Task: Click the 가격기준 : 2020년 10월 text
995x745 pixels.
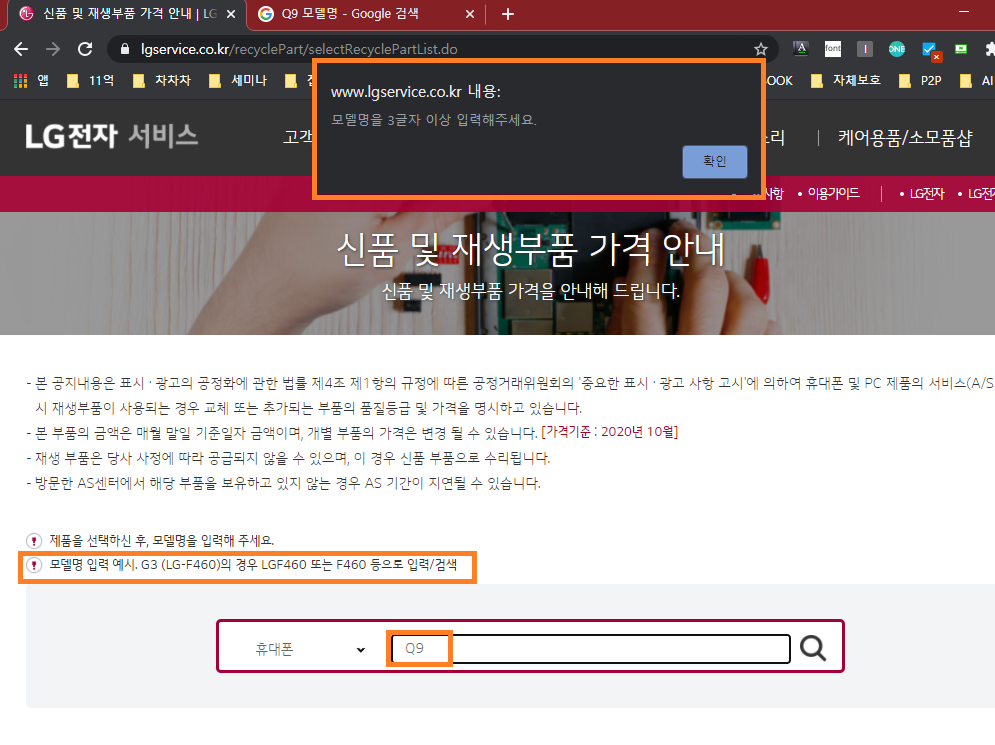Action: 609,432
